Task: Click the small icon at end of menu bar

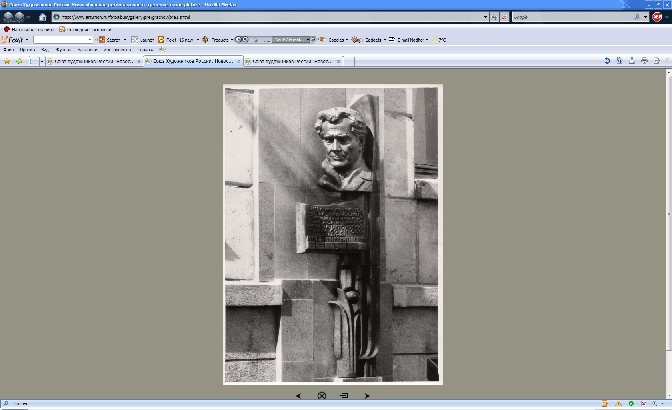Action: 162,49
